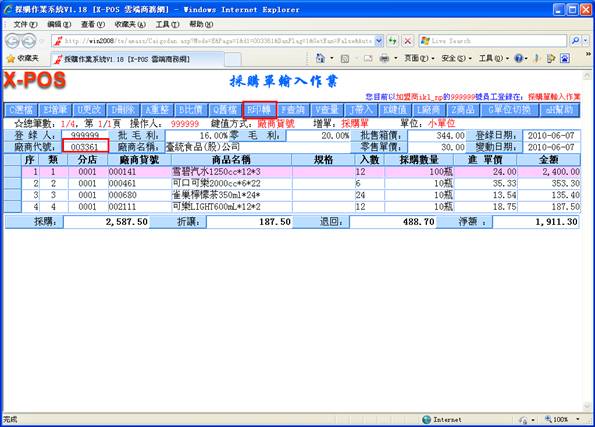Click the Print icon in command bar
Image resolution: width=595 pixels, height=427 pixels.
[384, 58]
